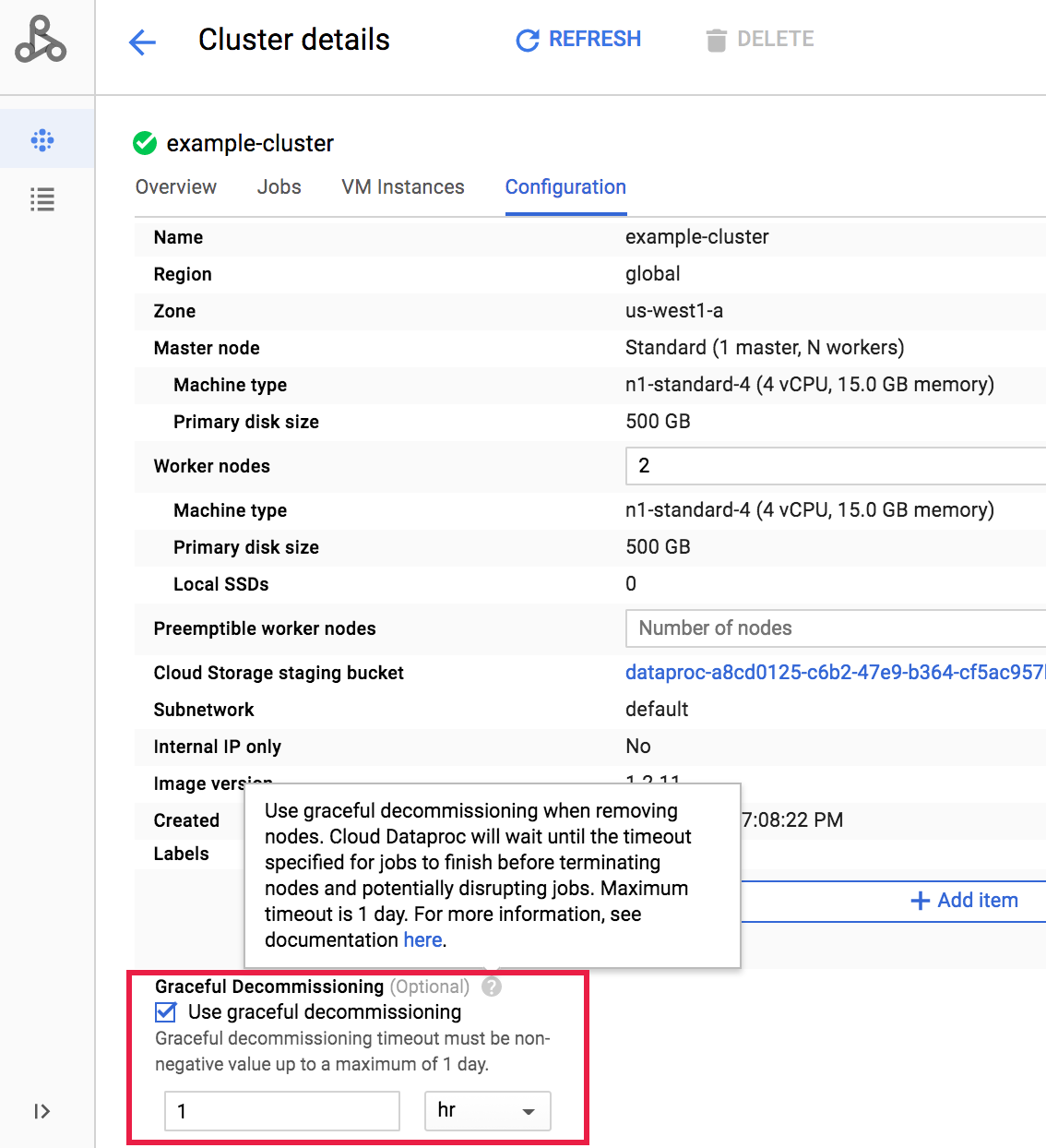Click the back arrow icon

coord(142,42)
